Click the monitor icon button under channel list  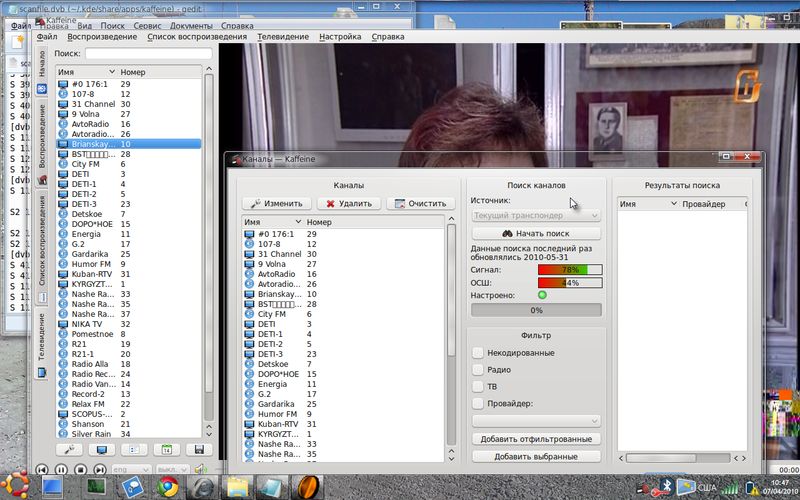101,450
